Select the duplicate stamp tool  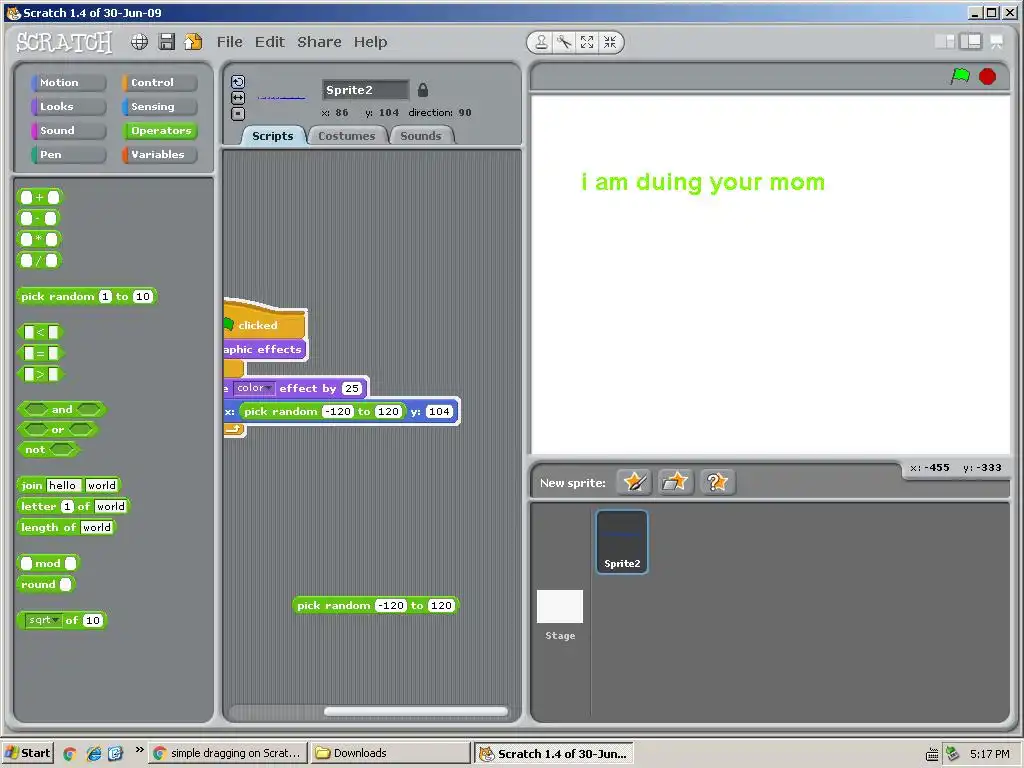point(541,42)
